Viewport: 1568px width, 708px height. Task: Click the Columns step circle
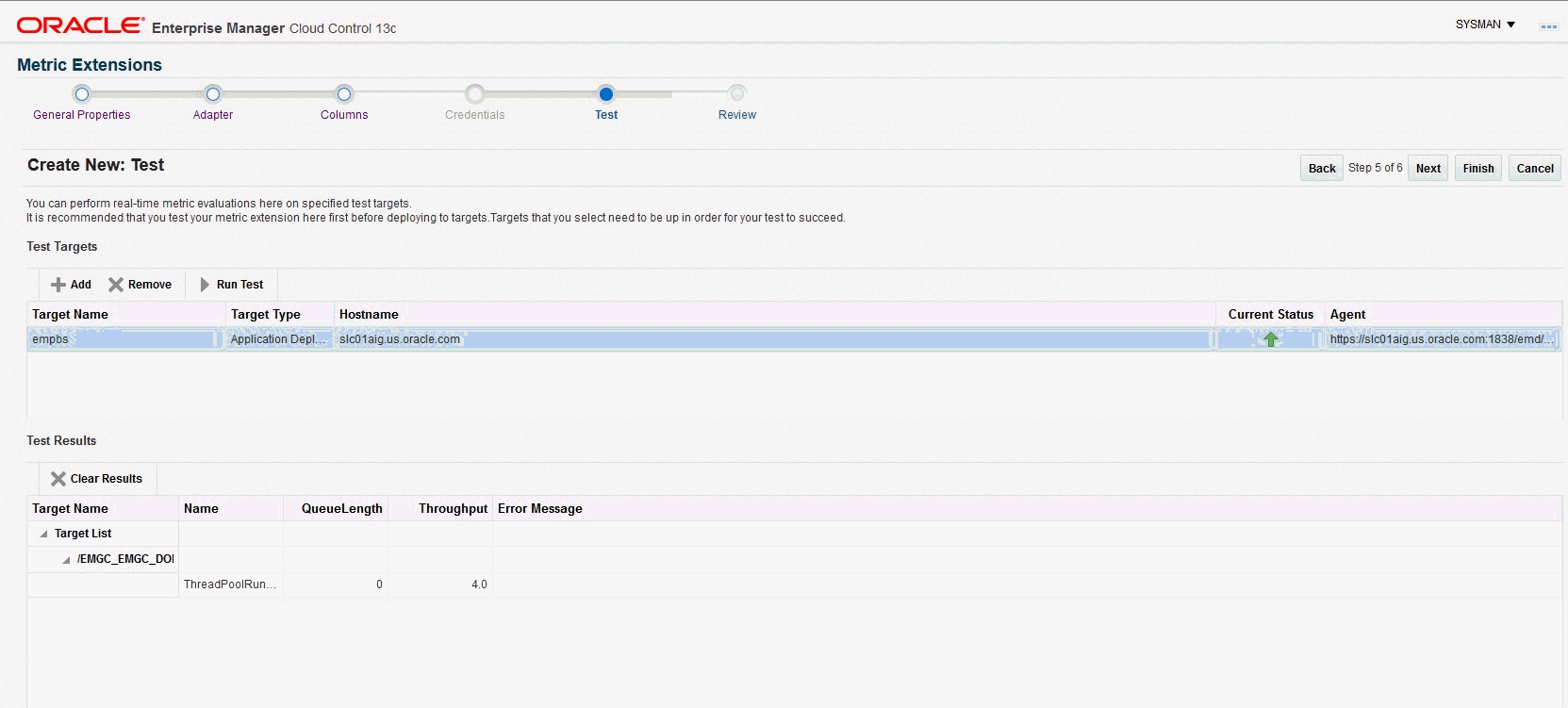pos(344,93)
